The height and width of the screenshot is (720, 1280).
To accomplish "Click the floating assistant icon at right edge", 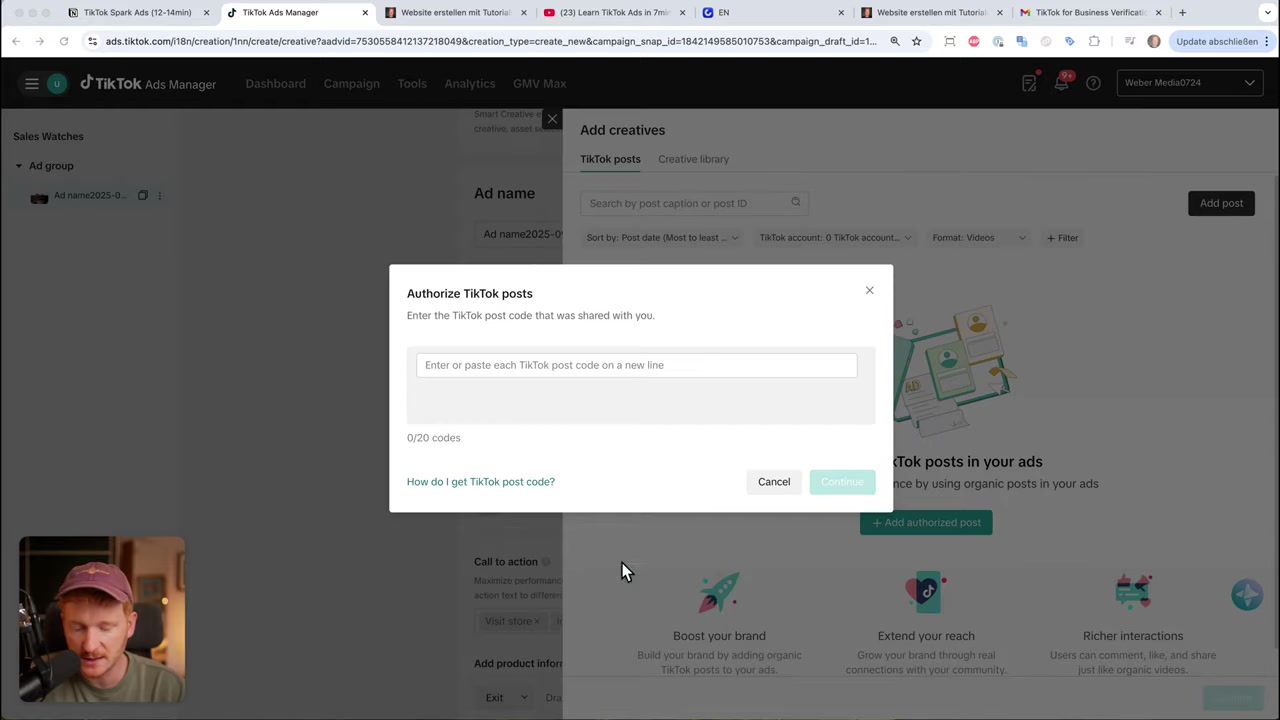I will tap(1247, 594).
